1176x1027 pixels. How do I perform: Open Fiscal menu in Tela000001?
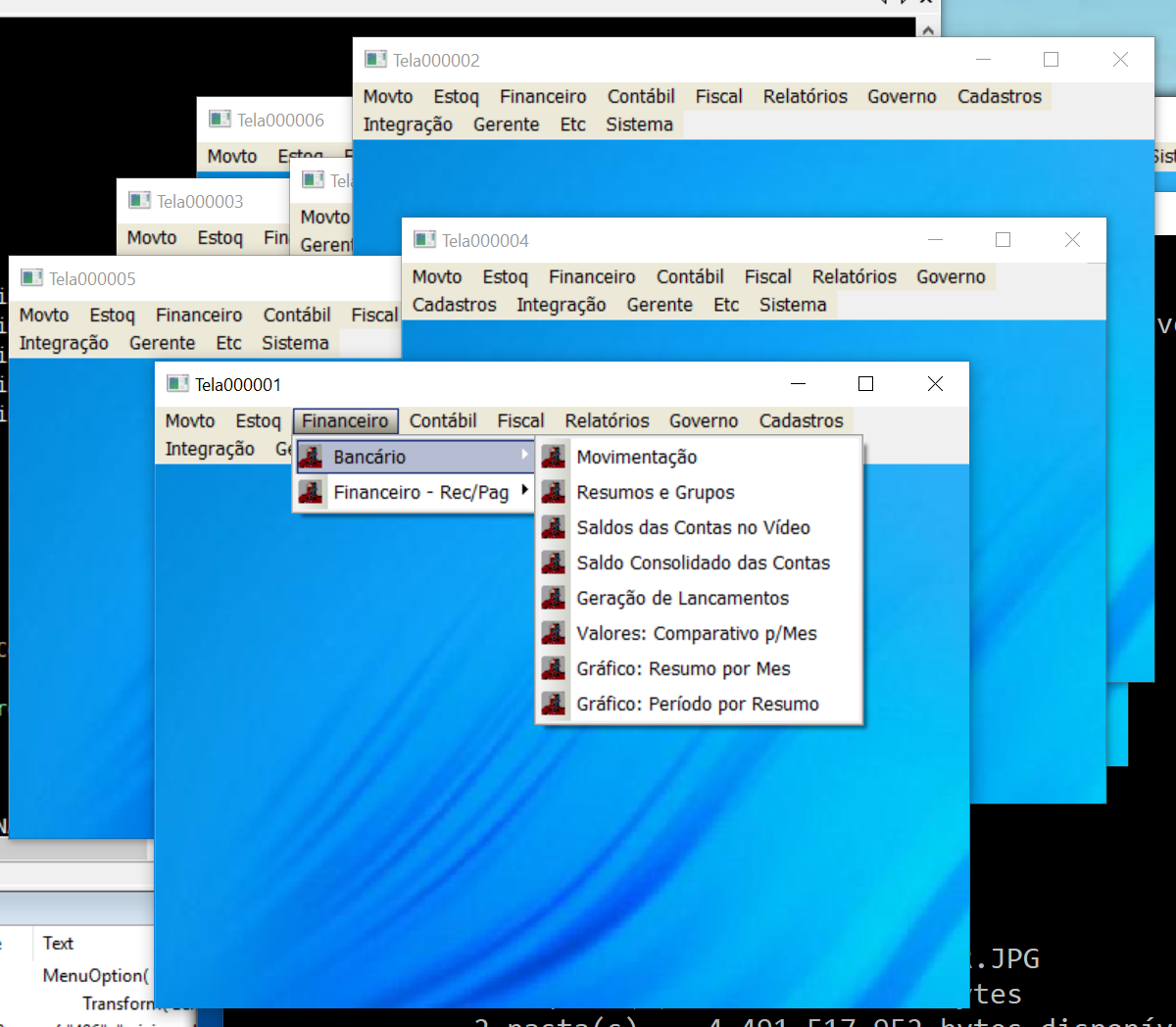click(x=520, y=420)
